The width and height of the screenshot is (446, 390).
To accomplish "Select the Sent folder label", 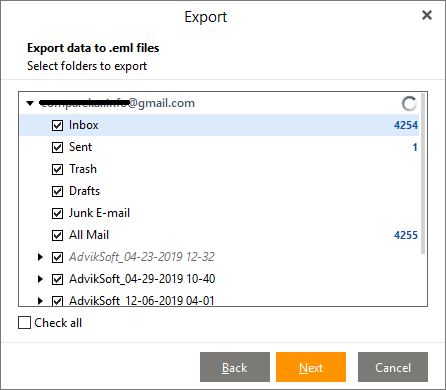I will coord(80,147).
